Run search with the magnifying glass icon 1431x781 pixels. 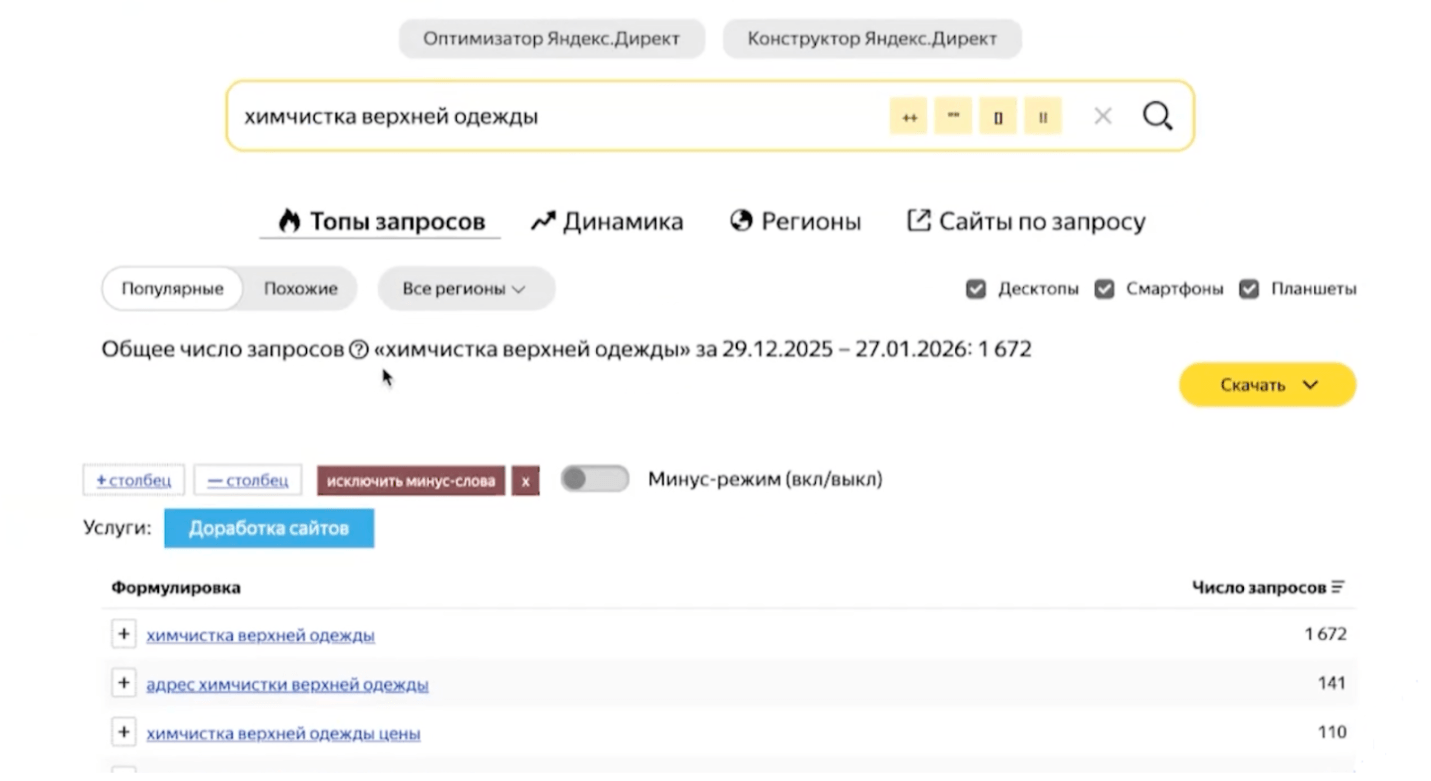1157,116
